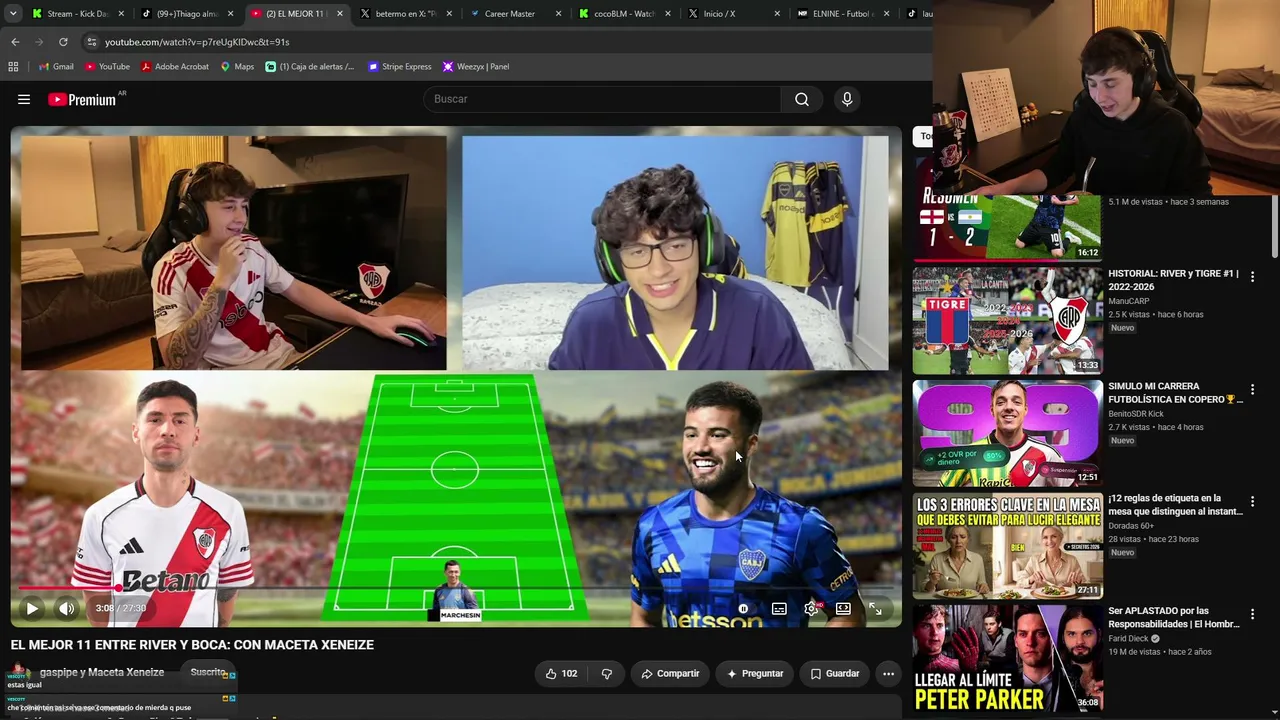Click the Preguntar button
This screenshot has width=1280, height=720.
point(755,674)
